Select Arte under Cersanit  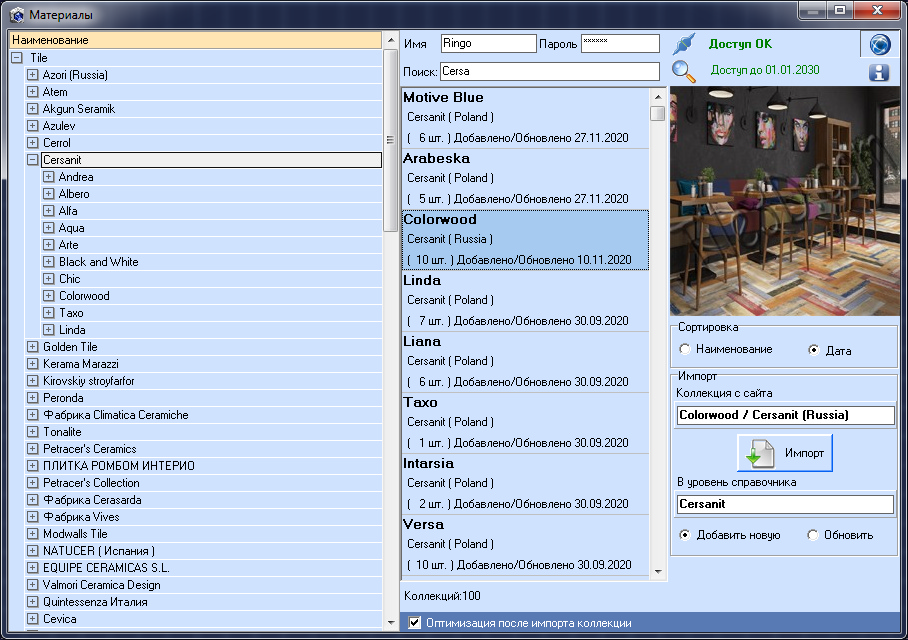coord(68,244)
